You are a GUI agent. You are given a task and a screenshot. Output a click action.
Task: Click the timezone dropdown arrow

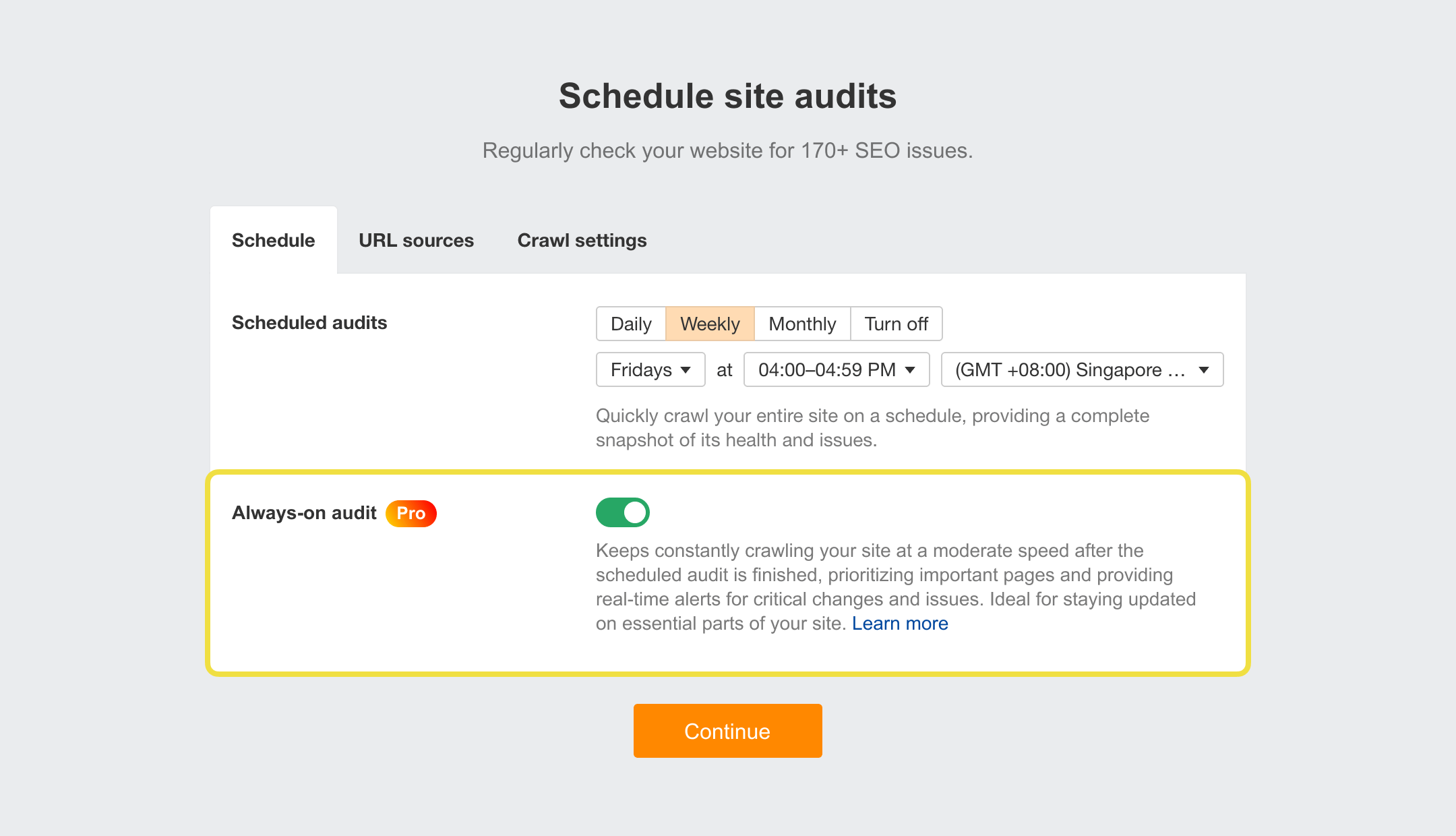coord(1204,370)
